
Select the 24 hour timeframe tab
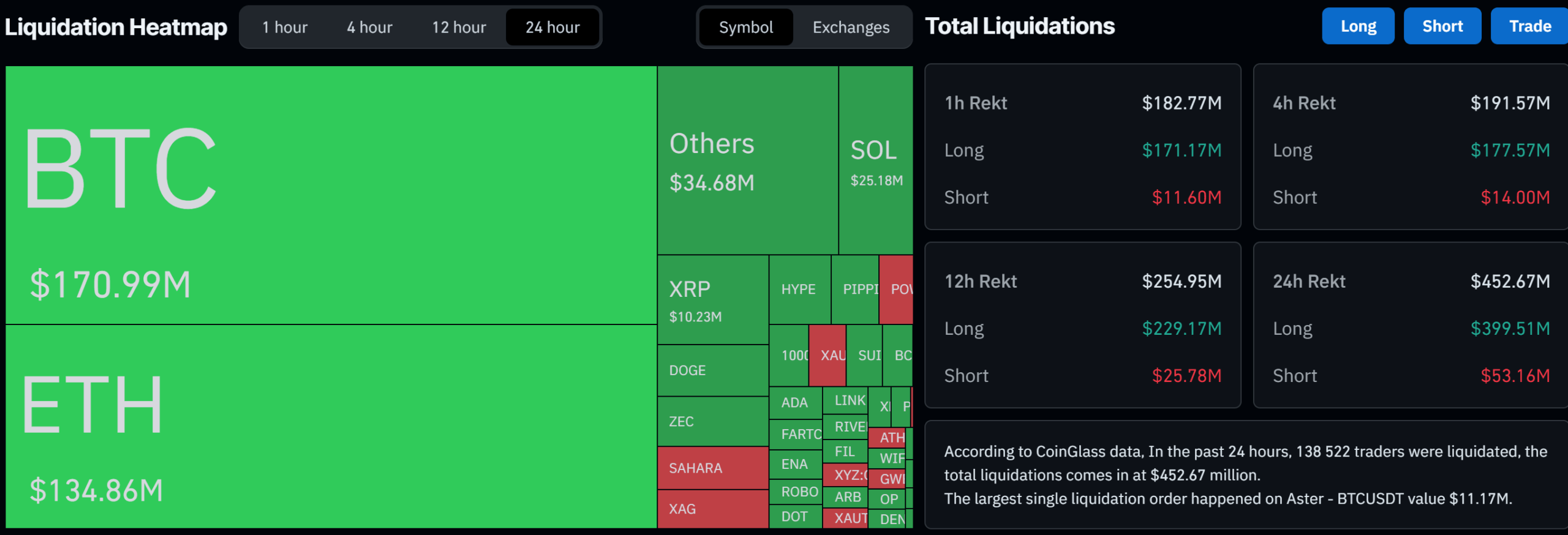(552, 28)
